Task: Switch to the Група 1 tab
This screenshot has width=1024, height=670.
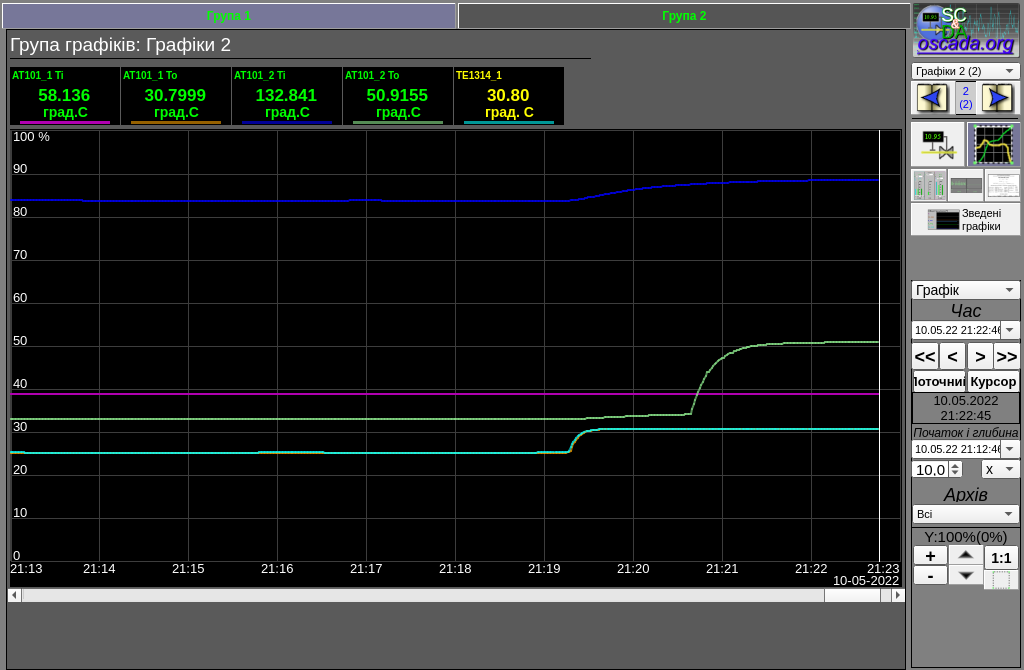Action: tap(229, 16)
